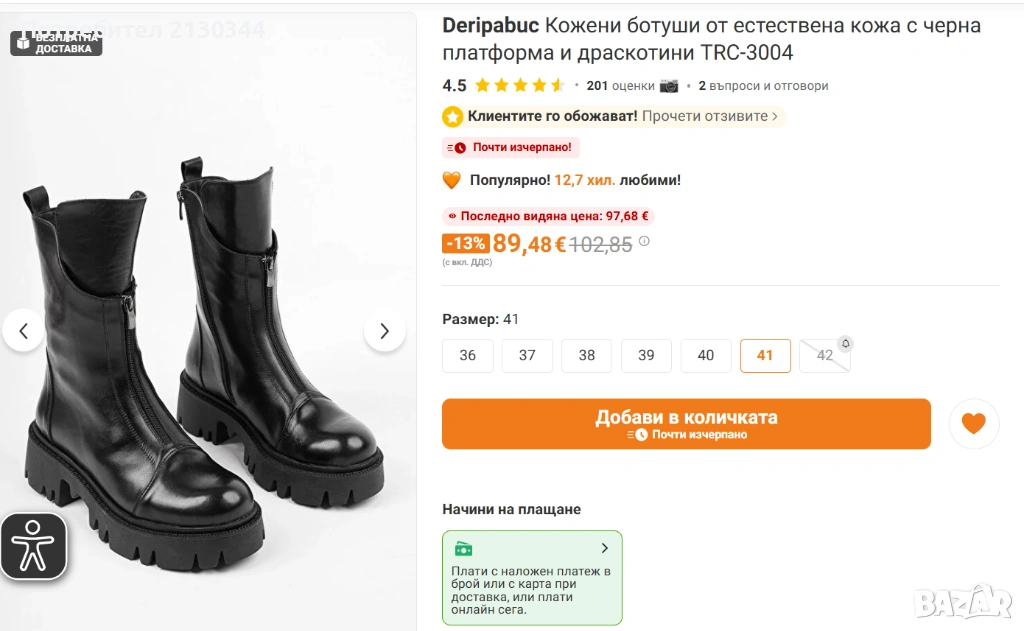This screenshot has width=1024, height=631.
Task: Open the Прочети отзивите reviews link
Action: pos(710,116)
